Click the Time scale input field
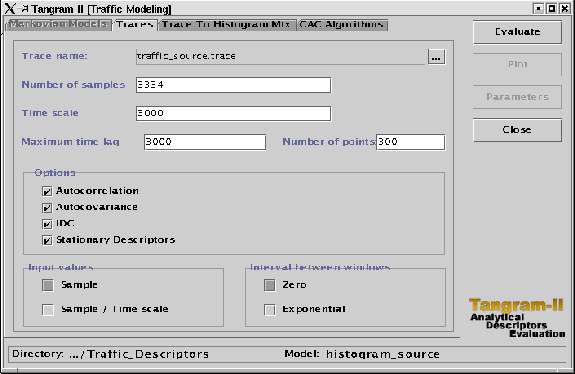 pyautogui.click(x=233, y=113)
